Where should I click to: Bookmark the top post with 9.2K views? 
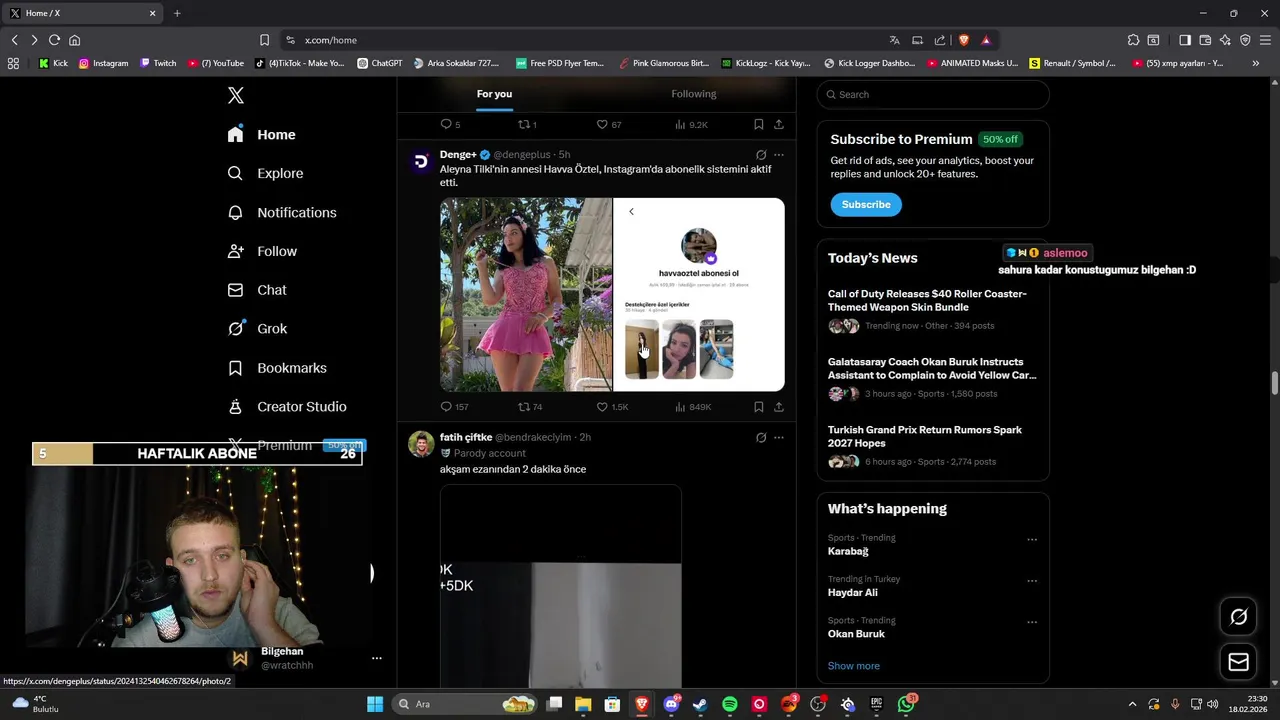(758, 125)
